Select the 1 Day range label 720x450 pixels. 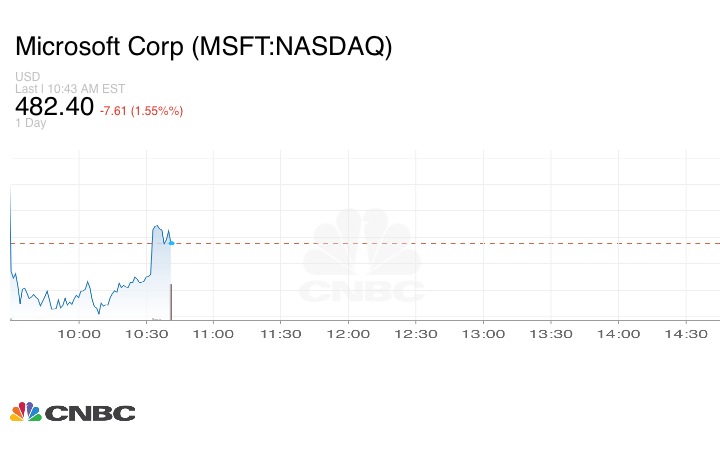tap(31, 124)
